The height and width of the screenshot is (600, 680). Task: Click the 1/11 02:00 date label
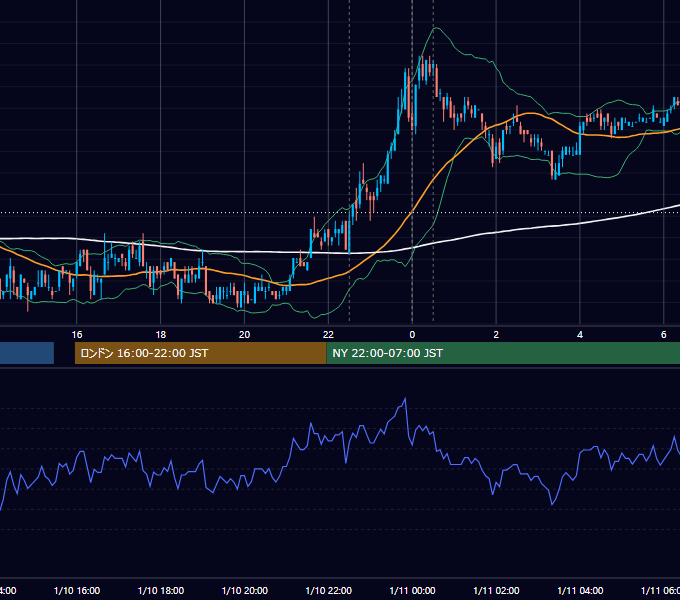point(496,591)
